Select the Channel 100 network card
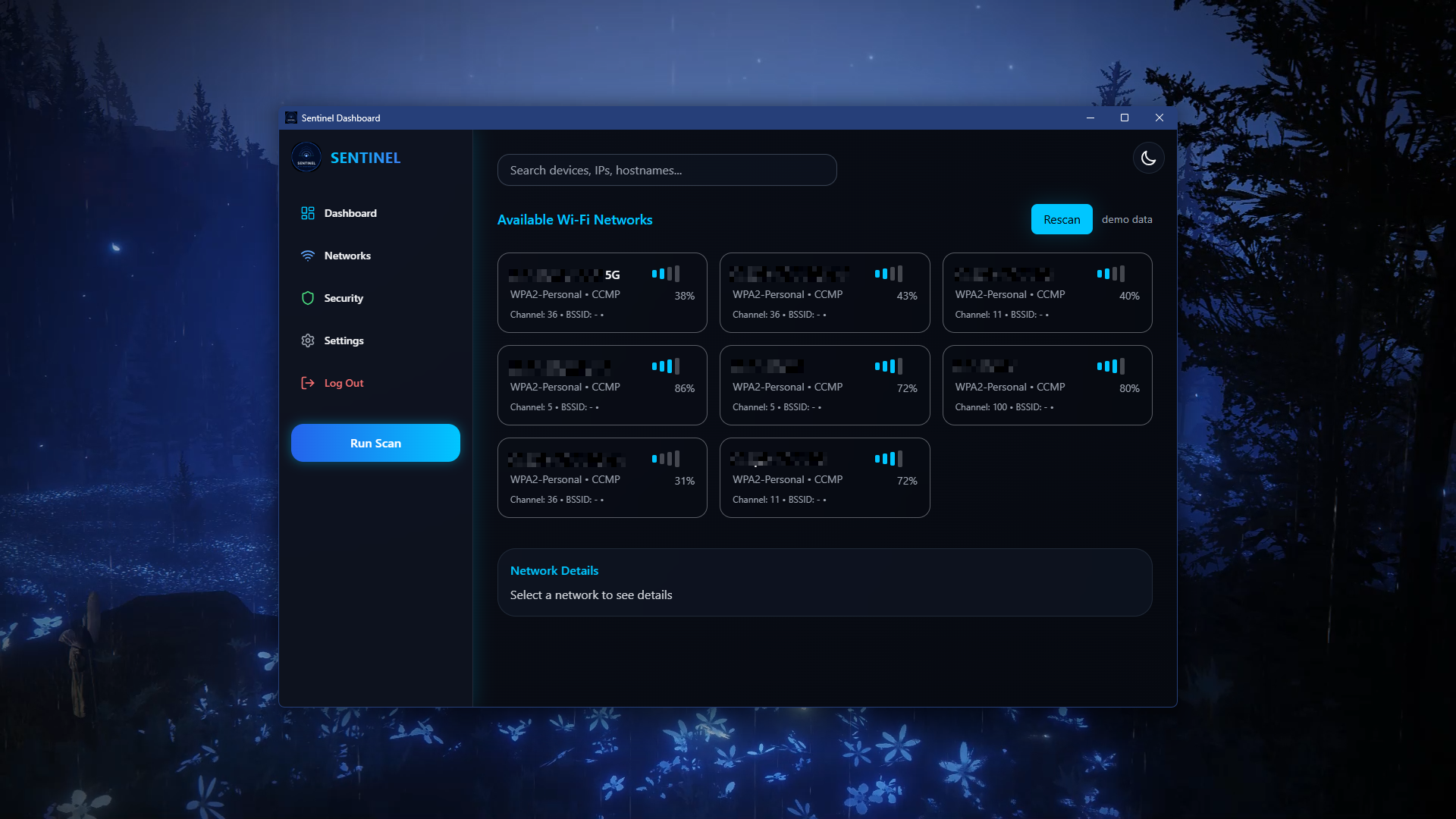The height and width of the screenshot is (819, 1456). [1046, 385]
